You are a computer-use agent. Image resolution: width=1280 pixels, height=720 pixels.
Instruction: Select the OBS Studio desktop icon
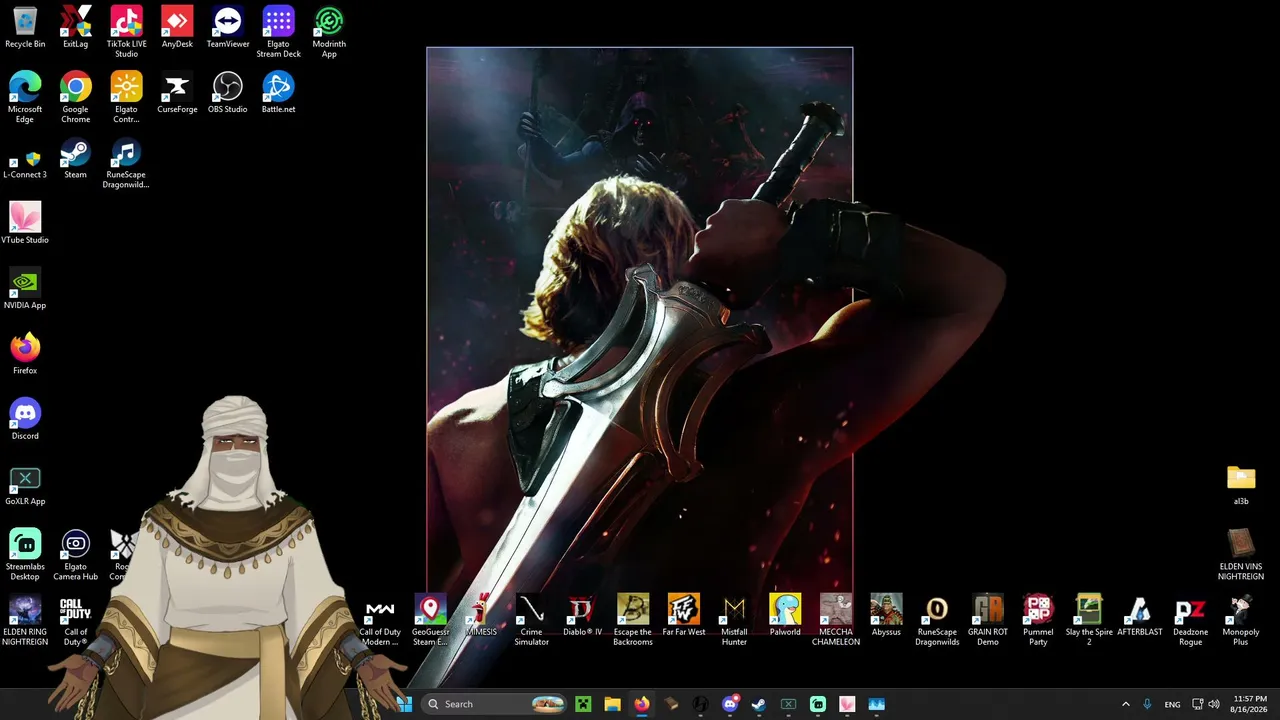[228, 93]
